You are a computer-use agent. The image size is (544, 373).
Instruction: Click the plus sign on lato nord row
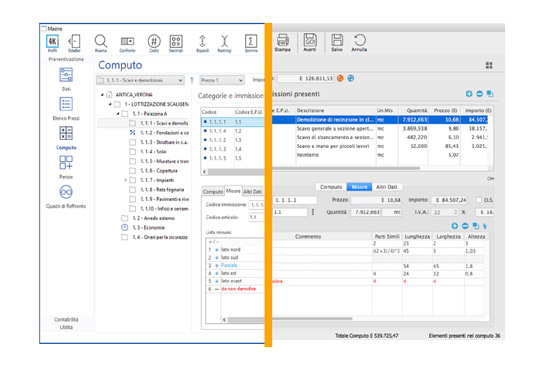pyautogui.click(x=217, y=250)
